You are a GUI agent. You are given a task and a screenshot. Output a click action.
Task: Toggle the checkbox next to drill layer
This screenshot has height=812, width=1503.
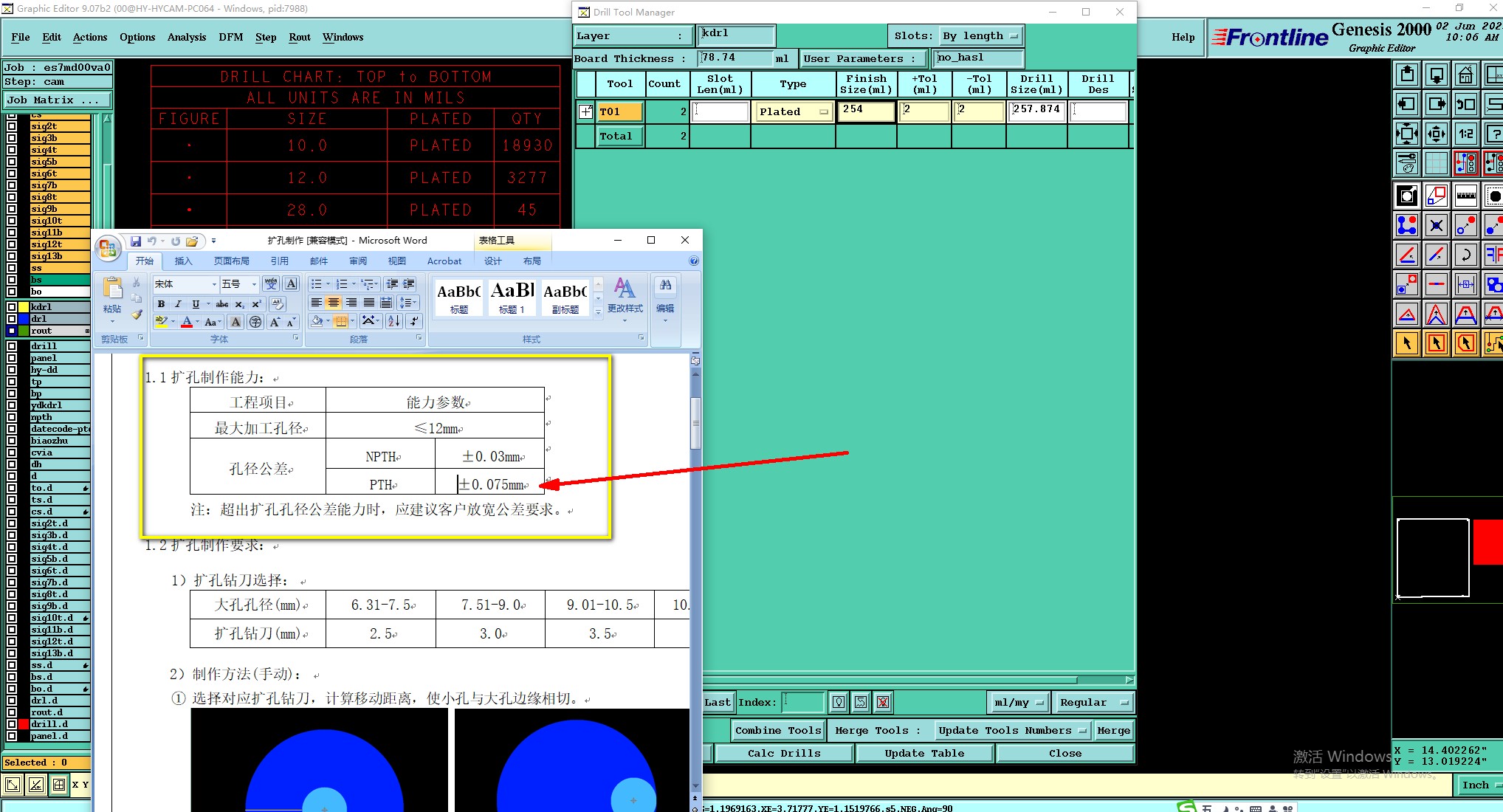[12, 346]
